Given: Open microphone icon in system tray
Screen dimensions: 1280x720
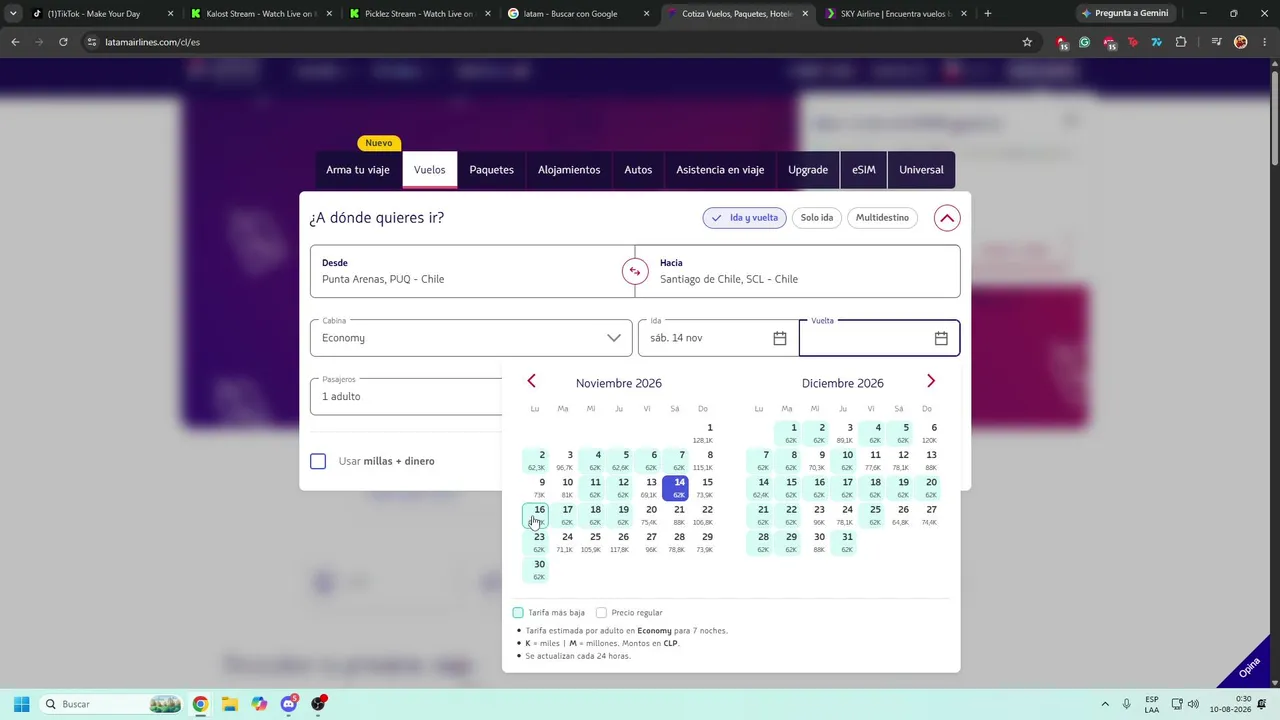Looking at the screenshot, I should (x=1127, y=704).
